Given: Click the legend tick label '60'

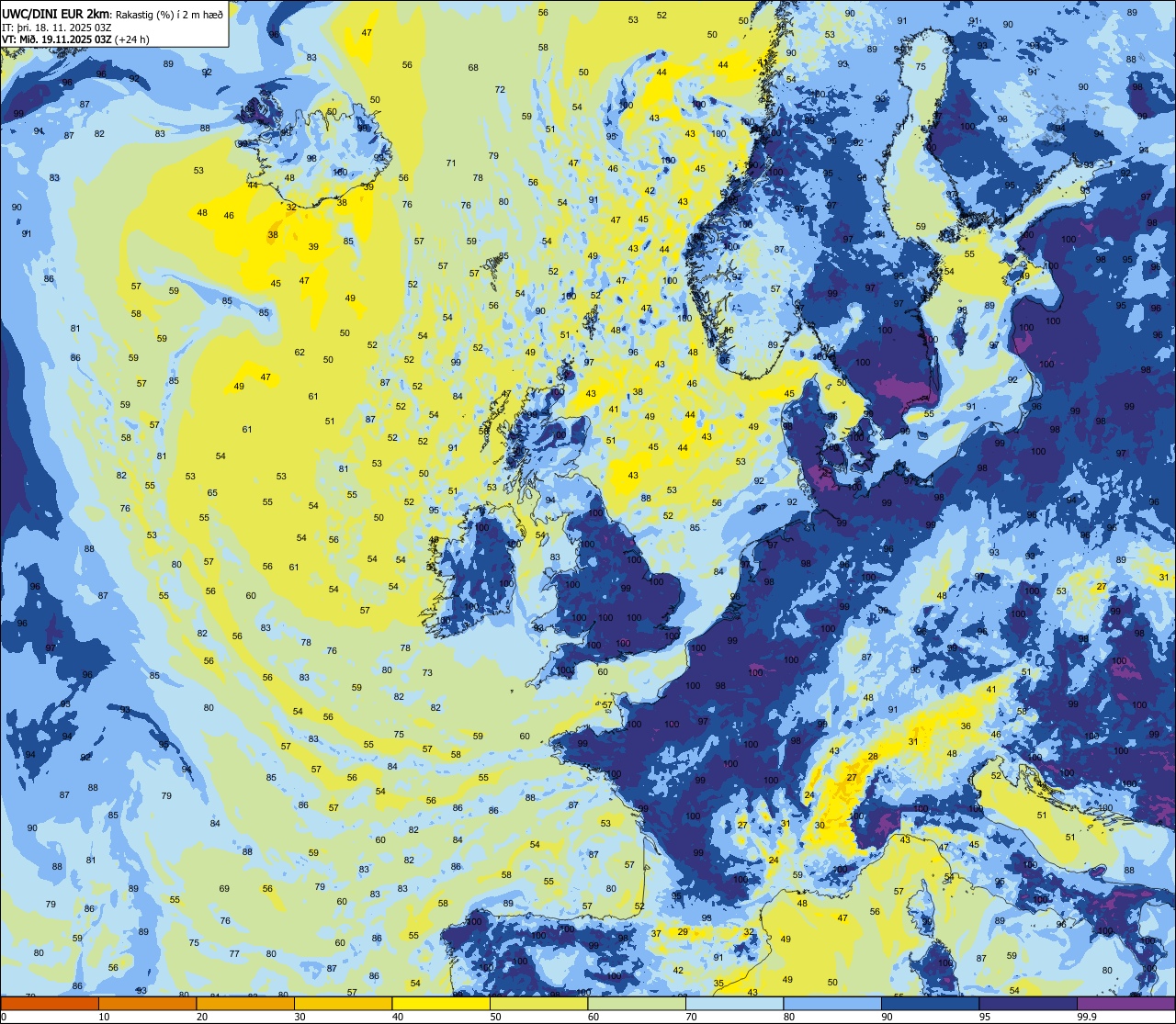Looking at the screenshot, I should (x=594, y=1017).
